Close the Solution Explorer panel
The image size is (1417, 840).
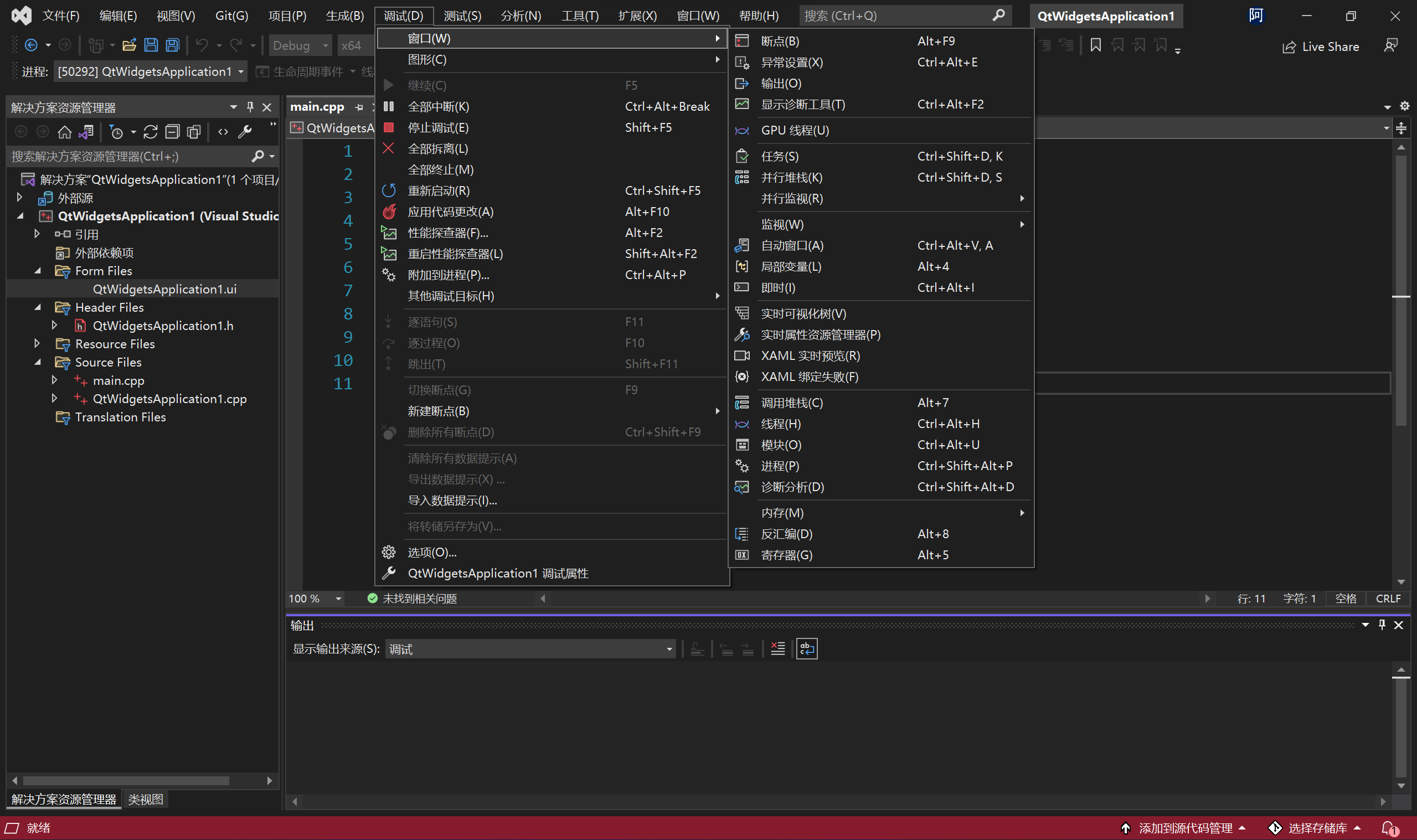tap(267, 107)
